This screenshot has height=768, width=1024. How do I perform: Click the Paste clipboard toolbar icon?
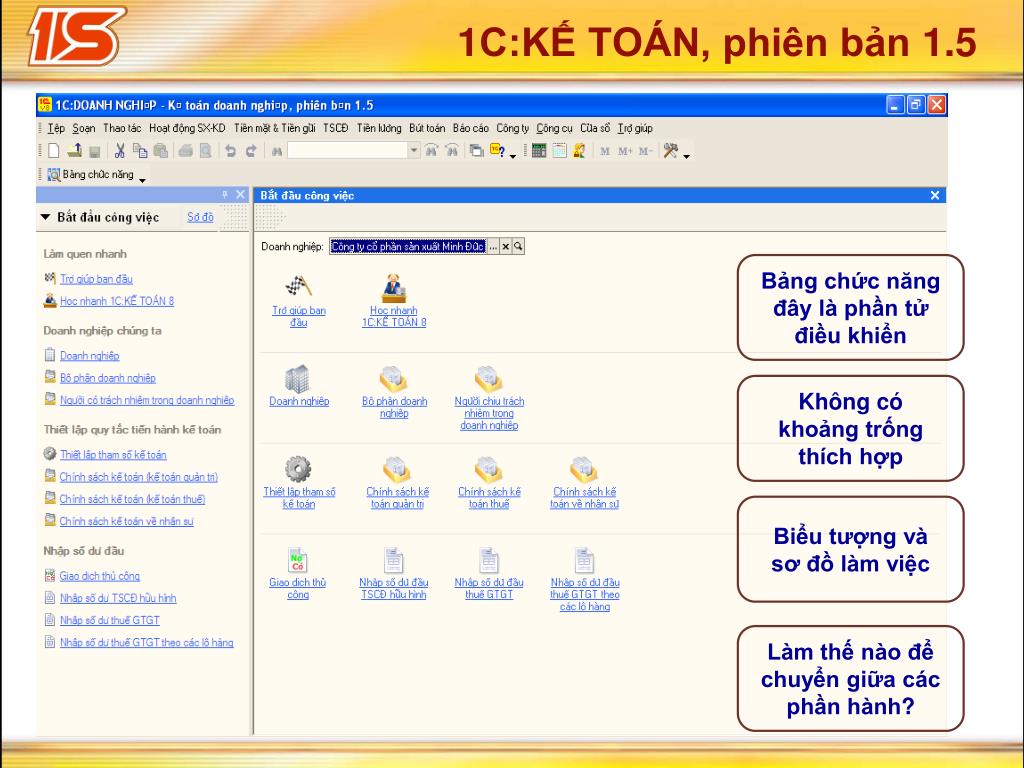coord(161,151)
